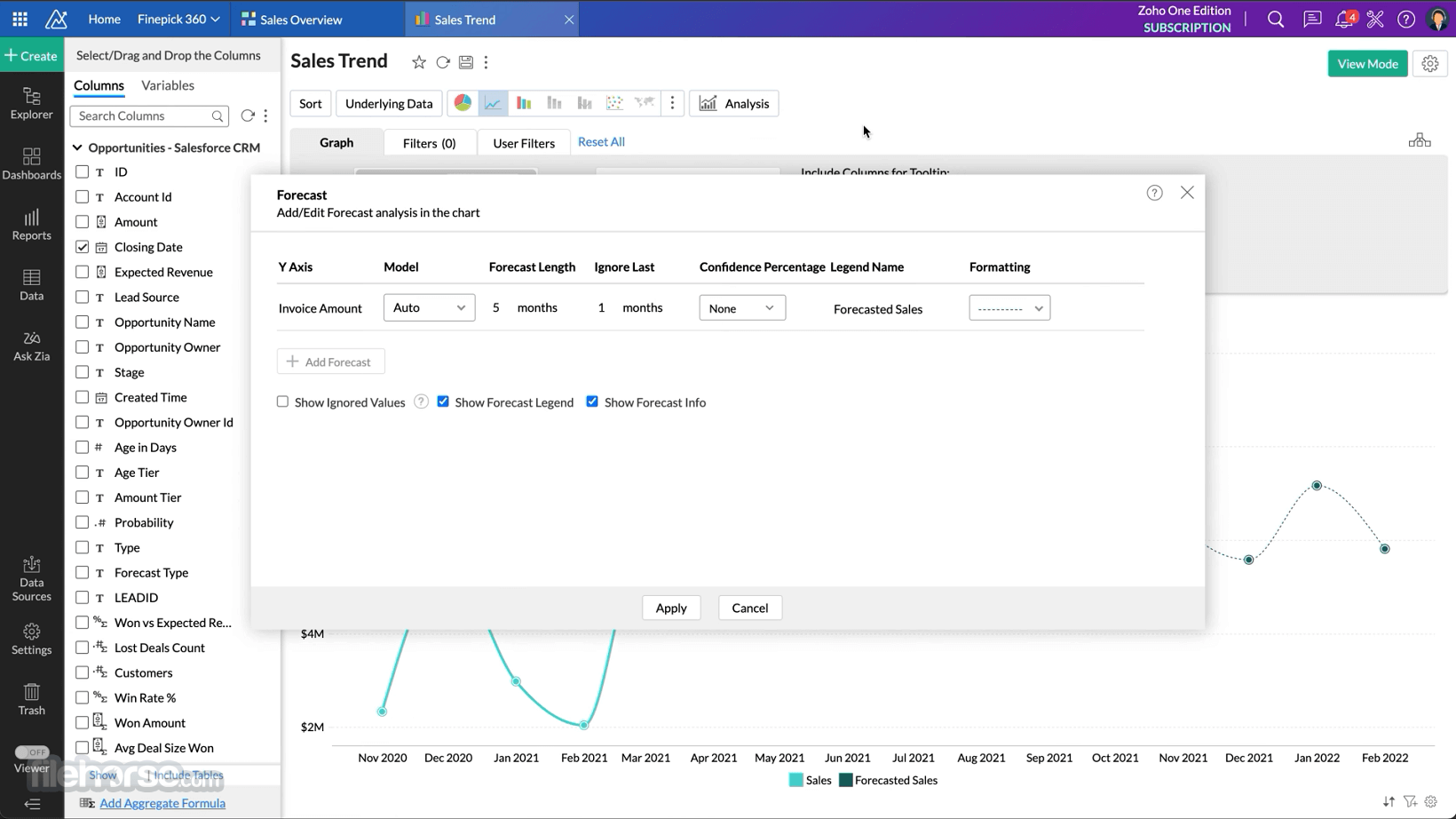Click the Reset All link
Image resolution: width=1456 pixels, height=819 pixels.
tap(601, 142)
